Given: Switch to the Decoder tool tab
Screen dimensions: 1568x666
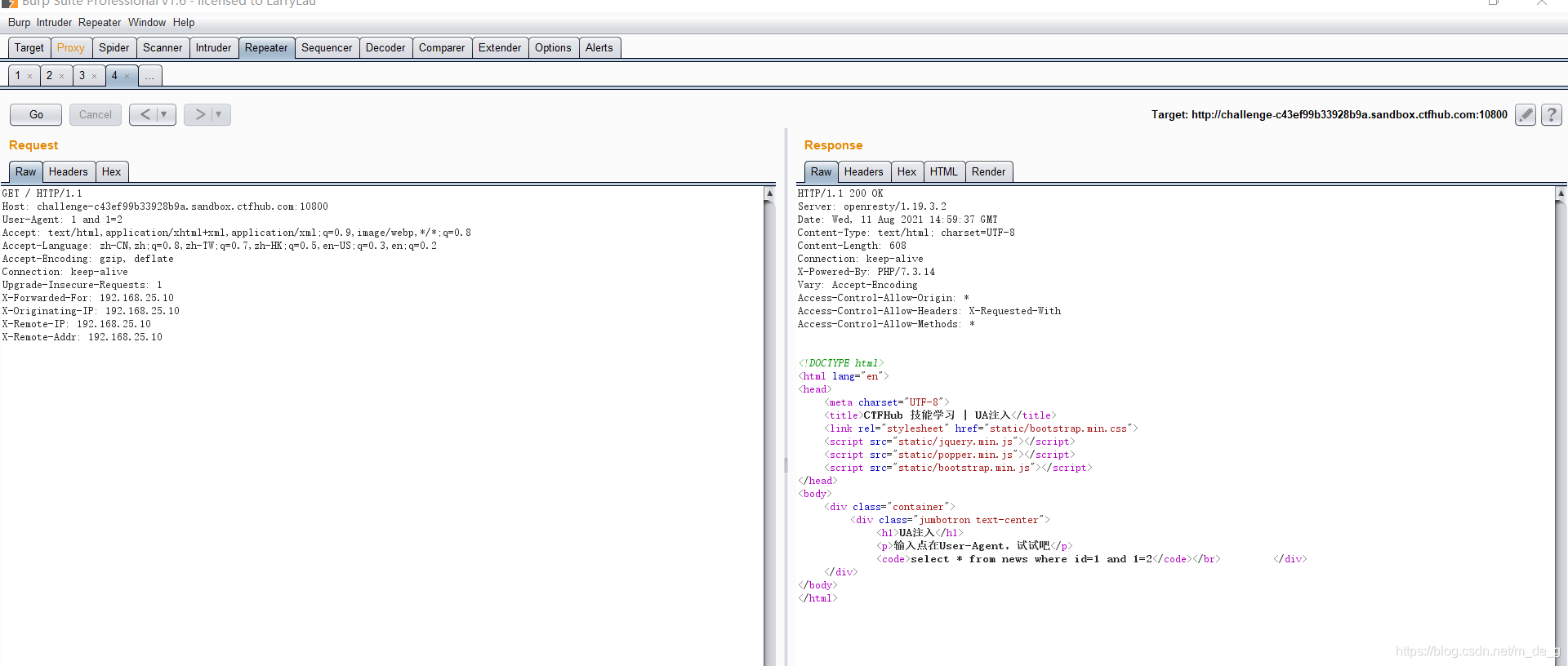Looking at the screenshot, I should tap(385, 48).
